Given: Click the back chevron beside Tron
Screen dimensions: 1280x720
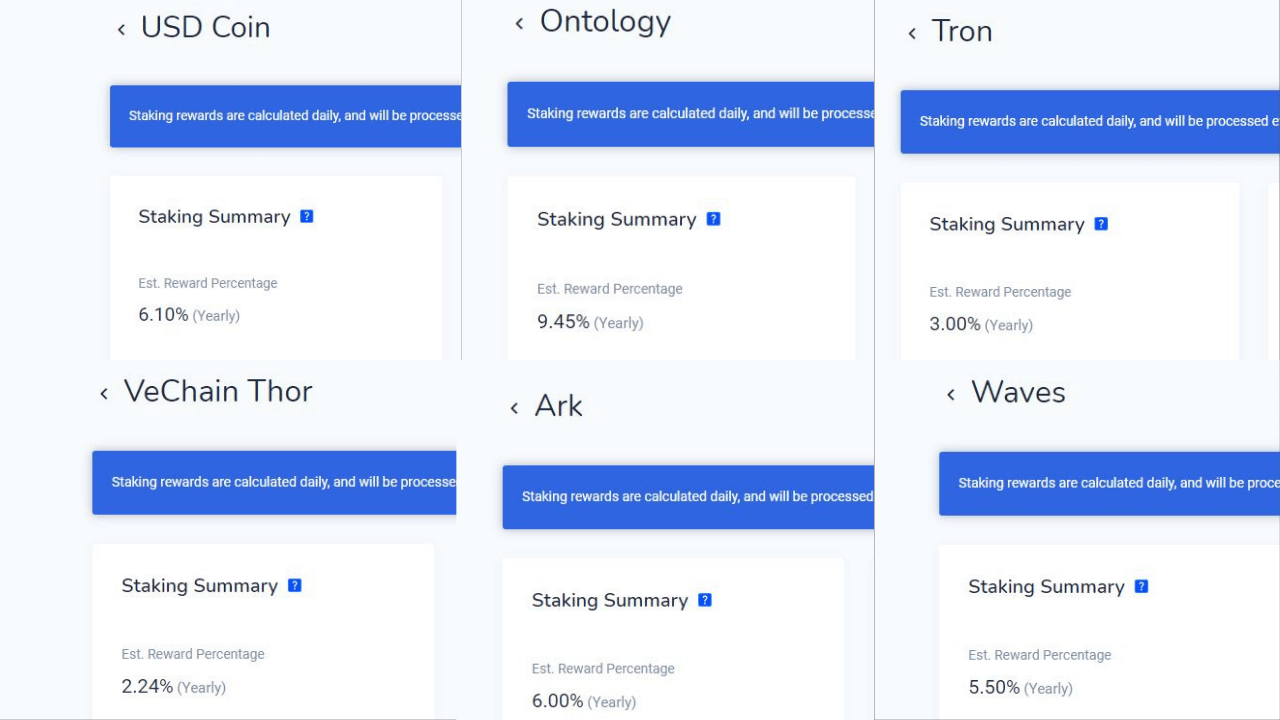Looking at the screenshot, I should pyautogui.click(x=912, y=34).
